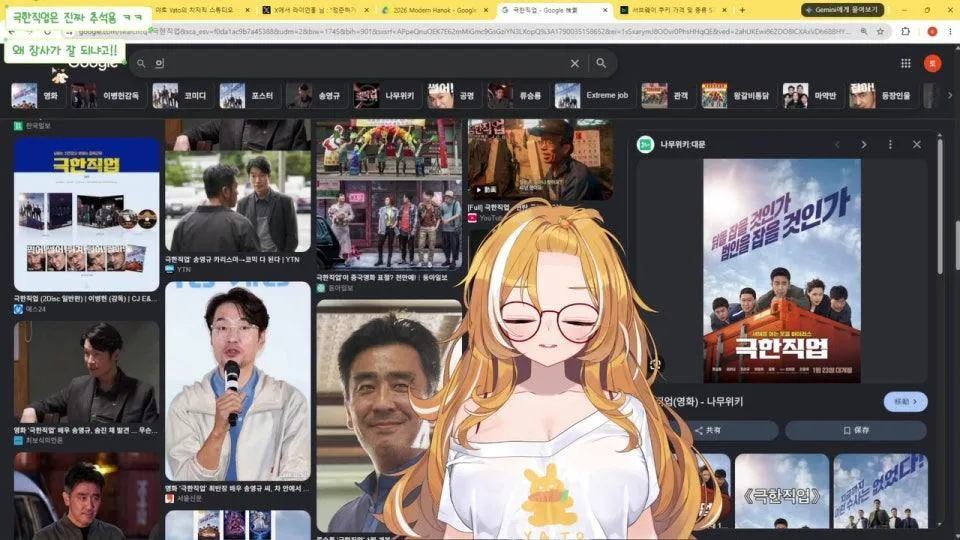Clear the search box with the X icon
Image resolution: width=960 pixels, height=540 pixels.
coord(574,63)
